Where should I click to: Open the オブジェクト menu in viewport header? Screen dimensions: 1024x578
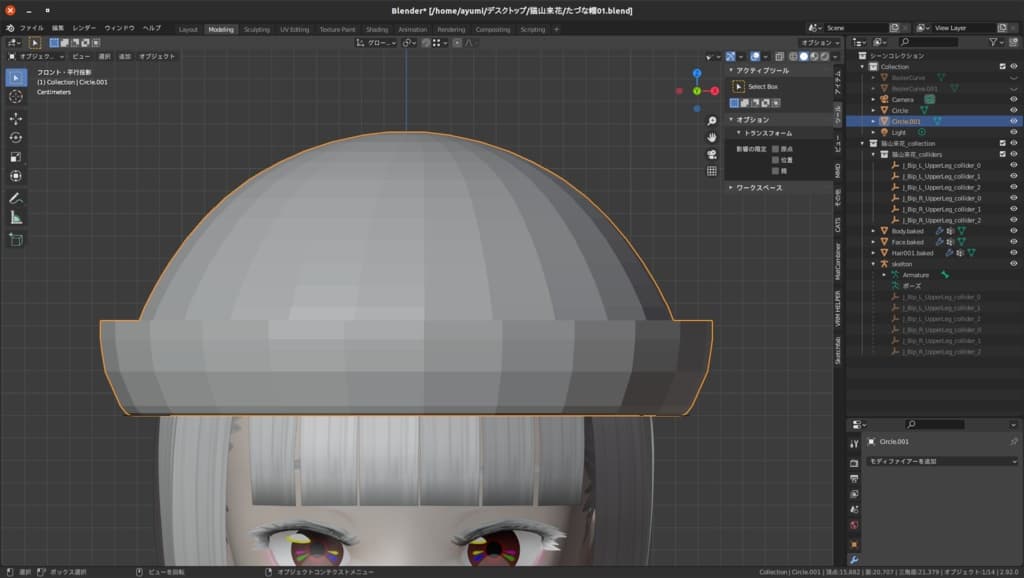click(156, 57)
